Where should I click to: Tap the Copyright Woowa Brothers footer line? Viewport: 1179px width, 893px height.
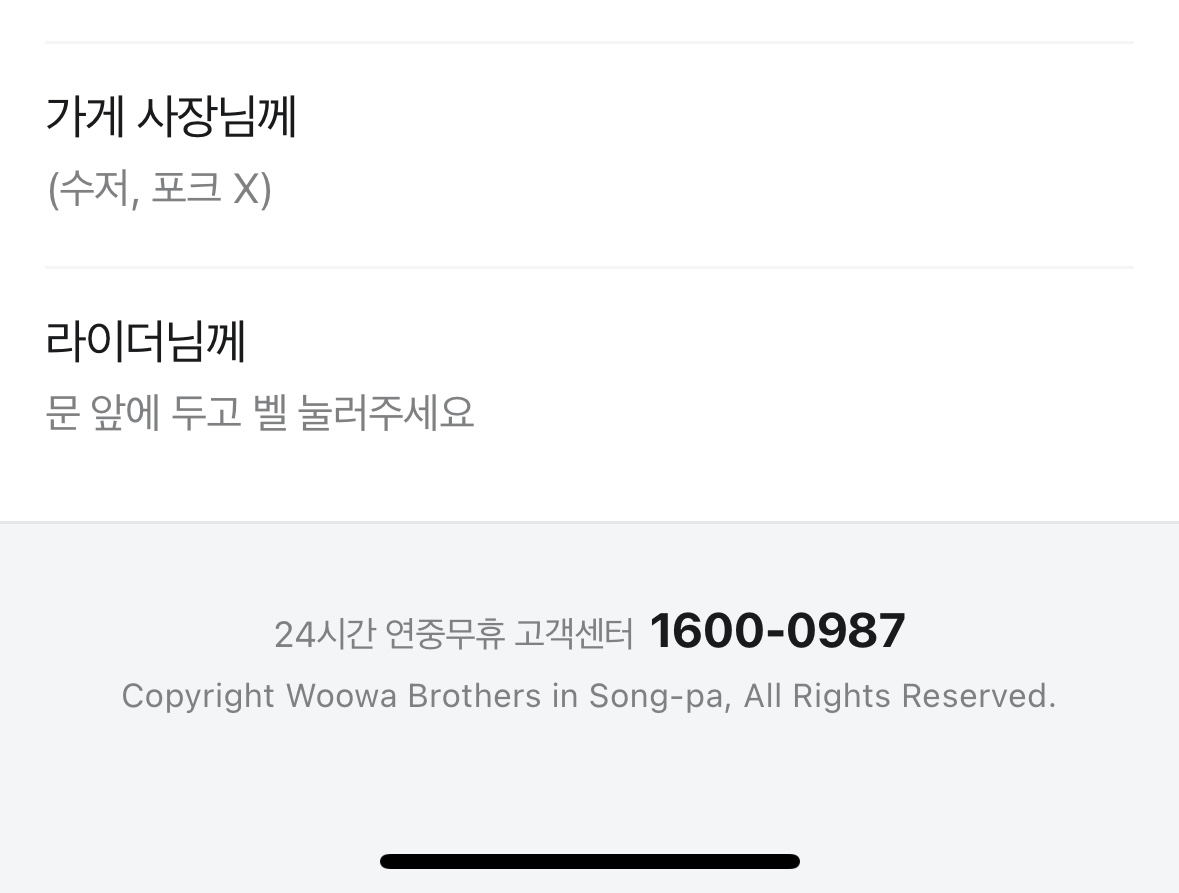pyautogui.click(x=588, y=696)
